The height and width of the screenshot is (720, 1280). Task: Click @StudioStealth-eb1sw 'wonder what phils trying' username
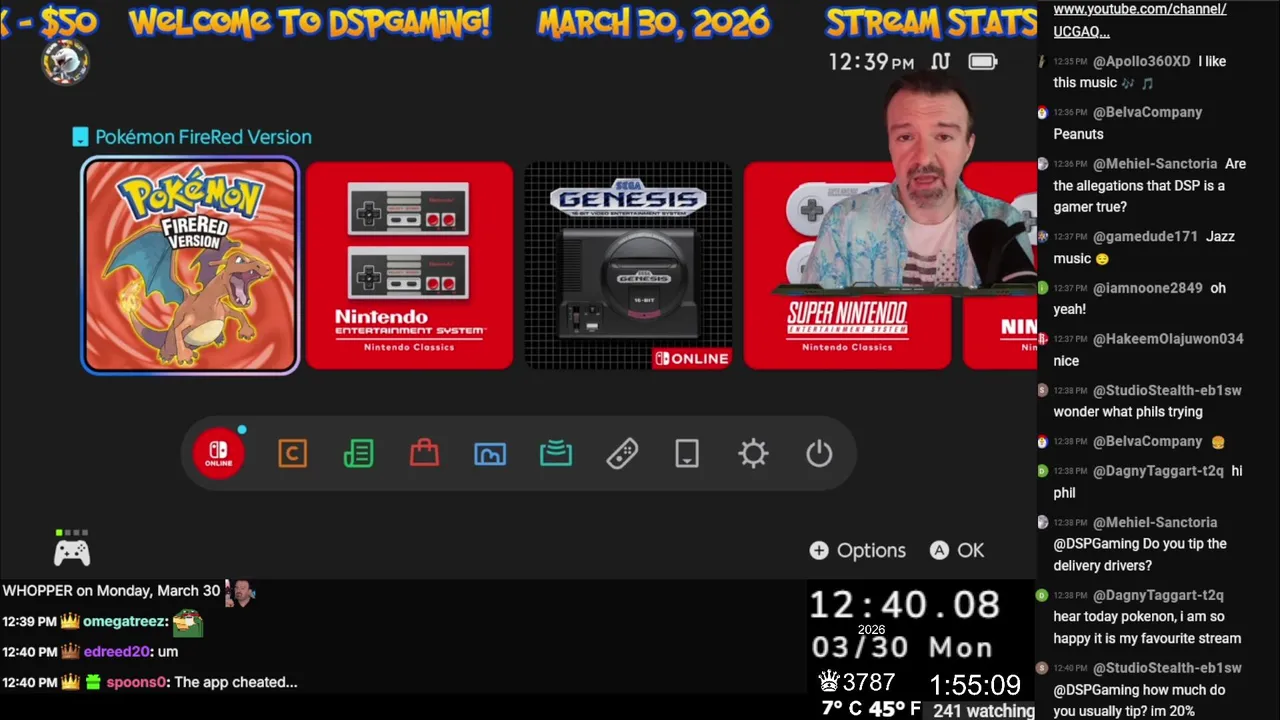1167,390
